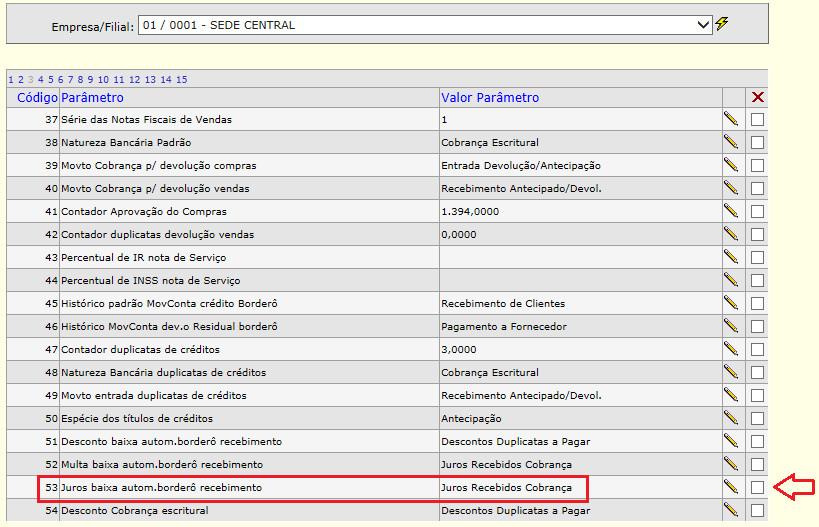Click 'Contador duplicatas devolução vendas' text

(x=157, y=235)
